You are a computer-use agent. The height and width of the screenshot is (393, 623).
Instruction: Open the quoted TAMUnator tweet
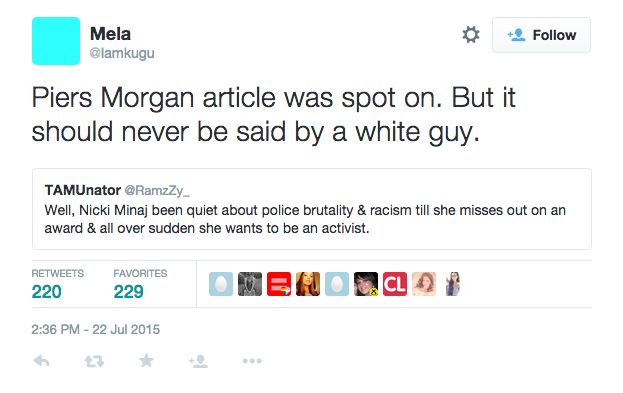point(312,209)
